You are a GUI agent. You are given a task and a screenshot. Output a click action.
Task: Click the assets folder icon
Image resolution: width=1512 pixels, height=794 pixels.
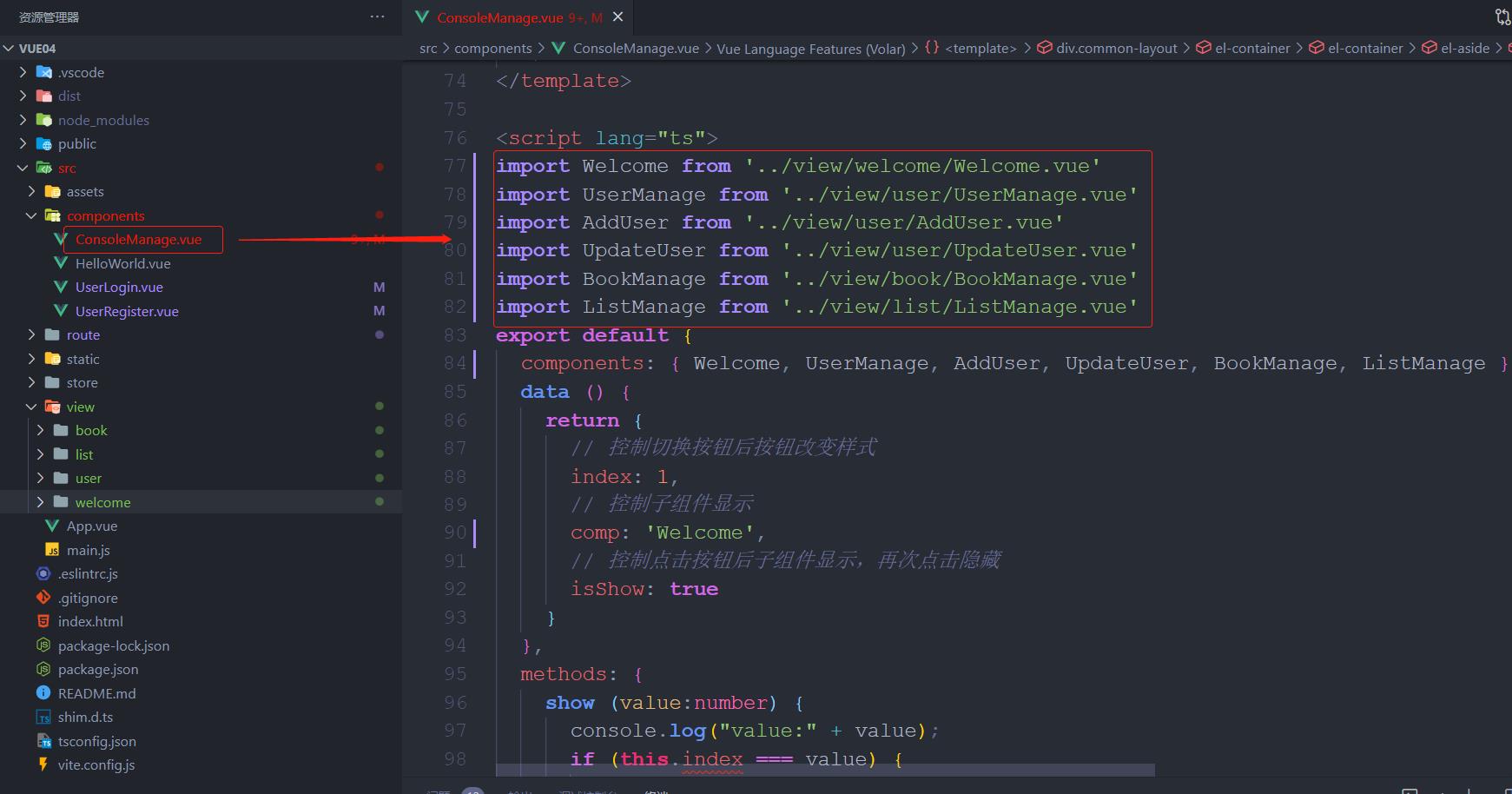tap(52, 191)
